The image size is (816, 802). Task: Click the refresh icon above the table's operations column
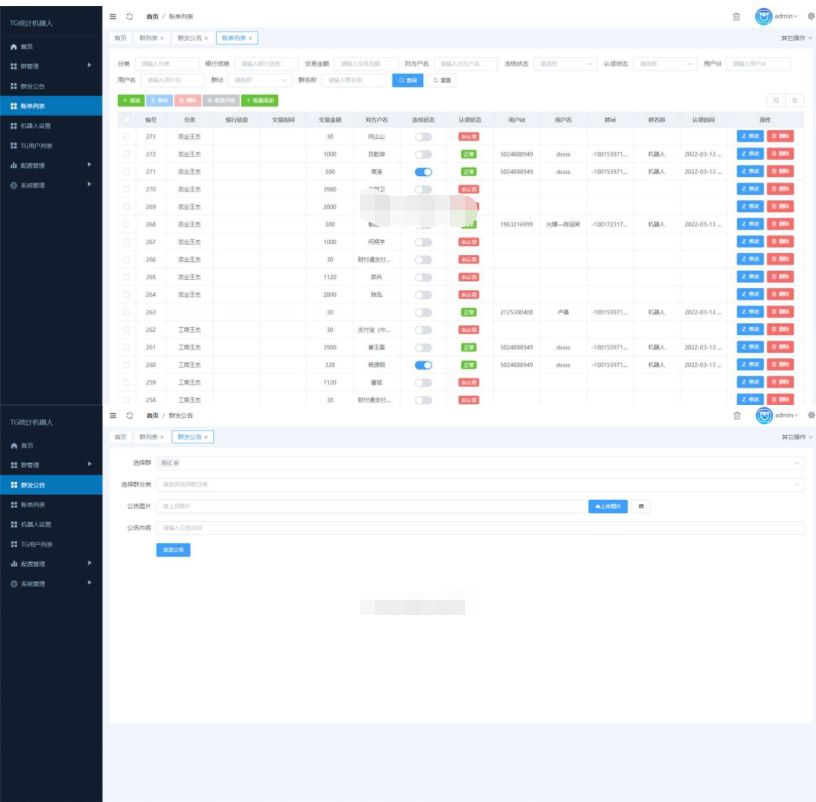click(794, 100)
